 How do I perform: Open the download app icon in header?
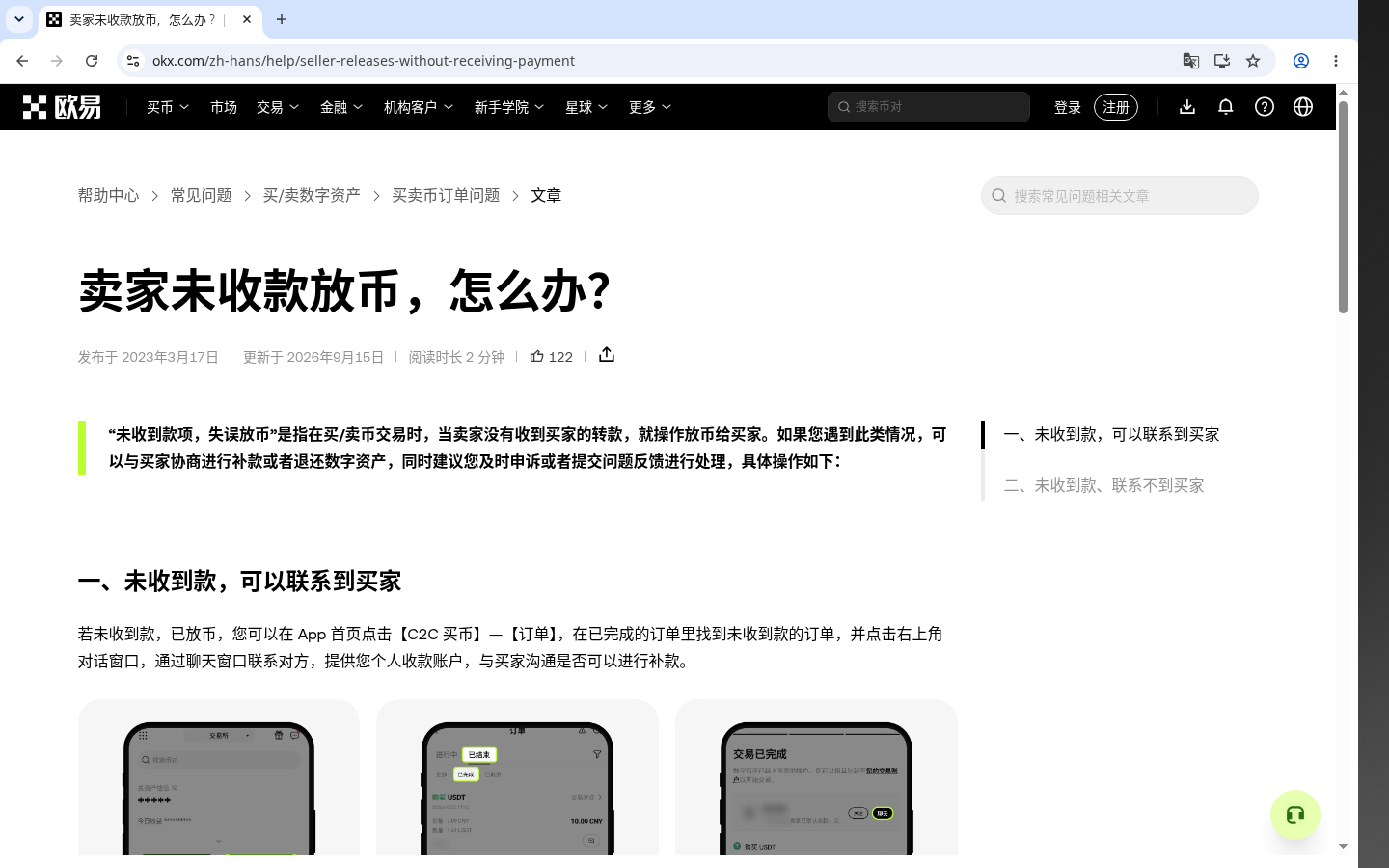tap(1187, 107)
